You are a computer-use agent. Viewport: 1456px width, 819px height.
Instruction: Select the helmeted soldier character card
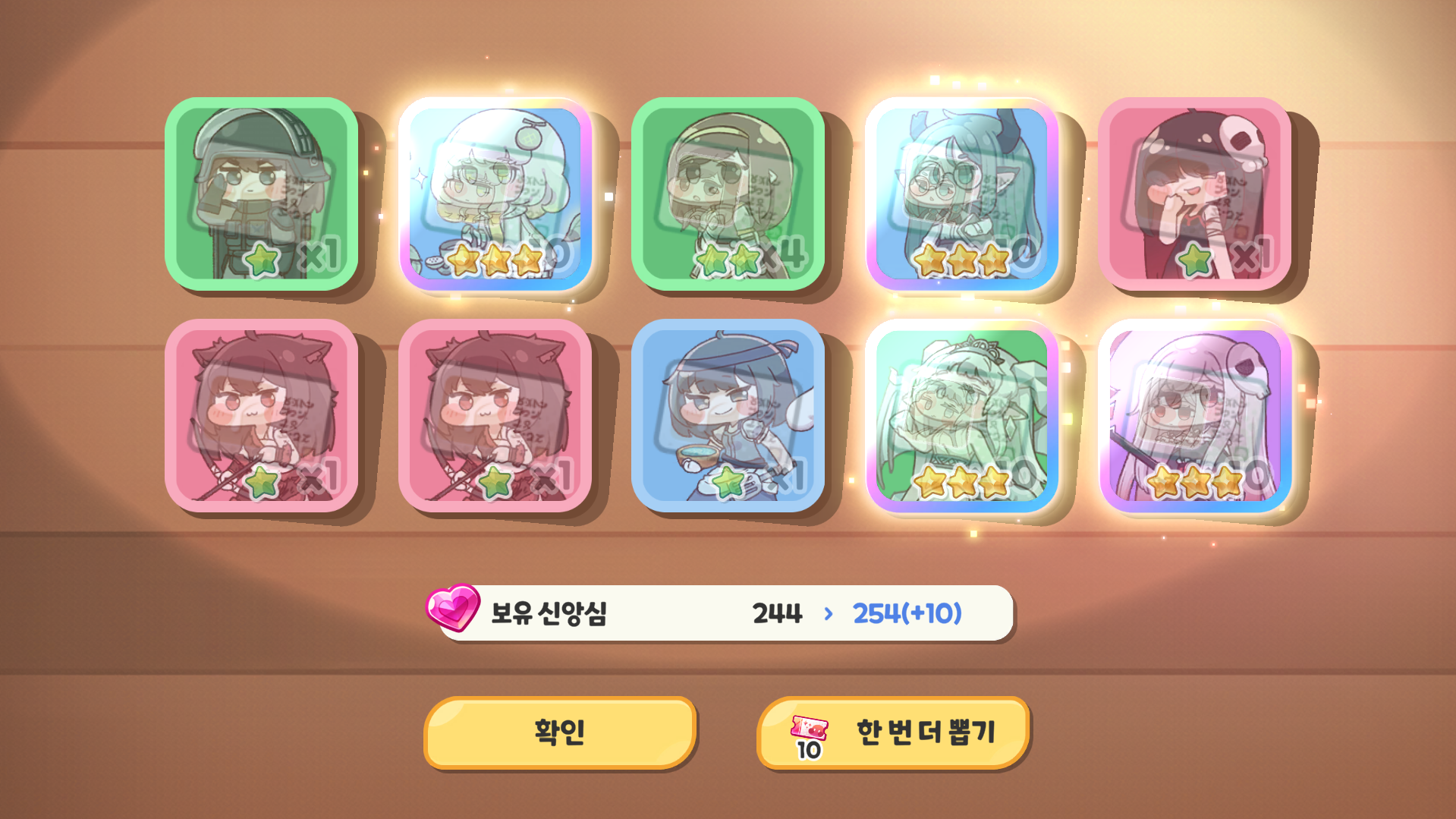261,194
